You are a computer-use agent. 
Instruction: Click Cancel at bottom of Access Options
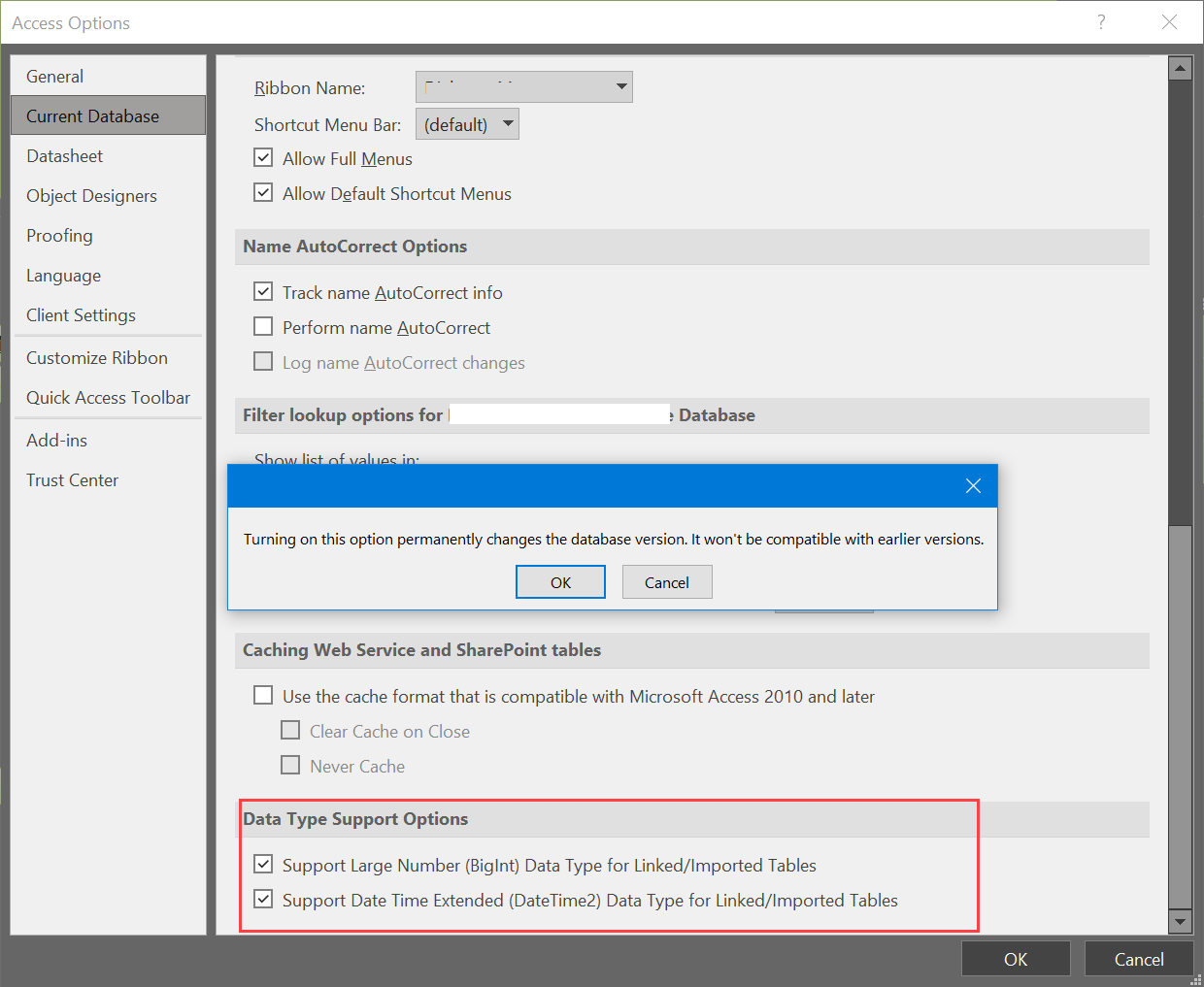1139,959
